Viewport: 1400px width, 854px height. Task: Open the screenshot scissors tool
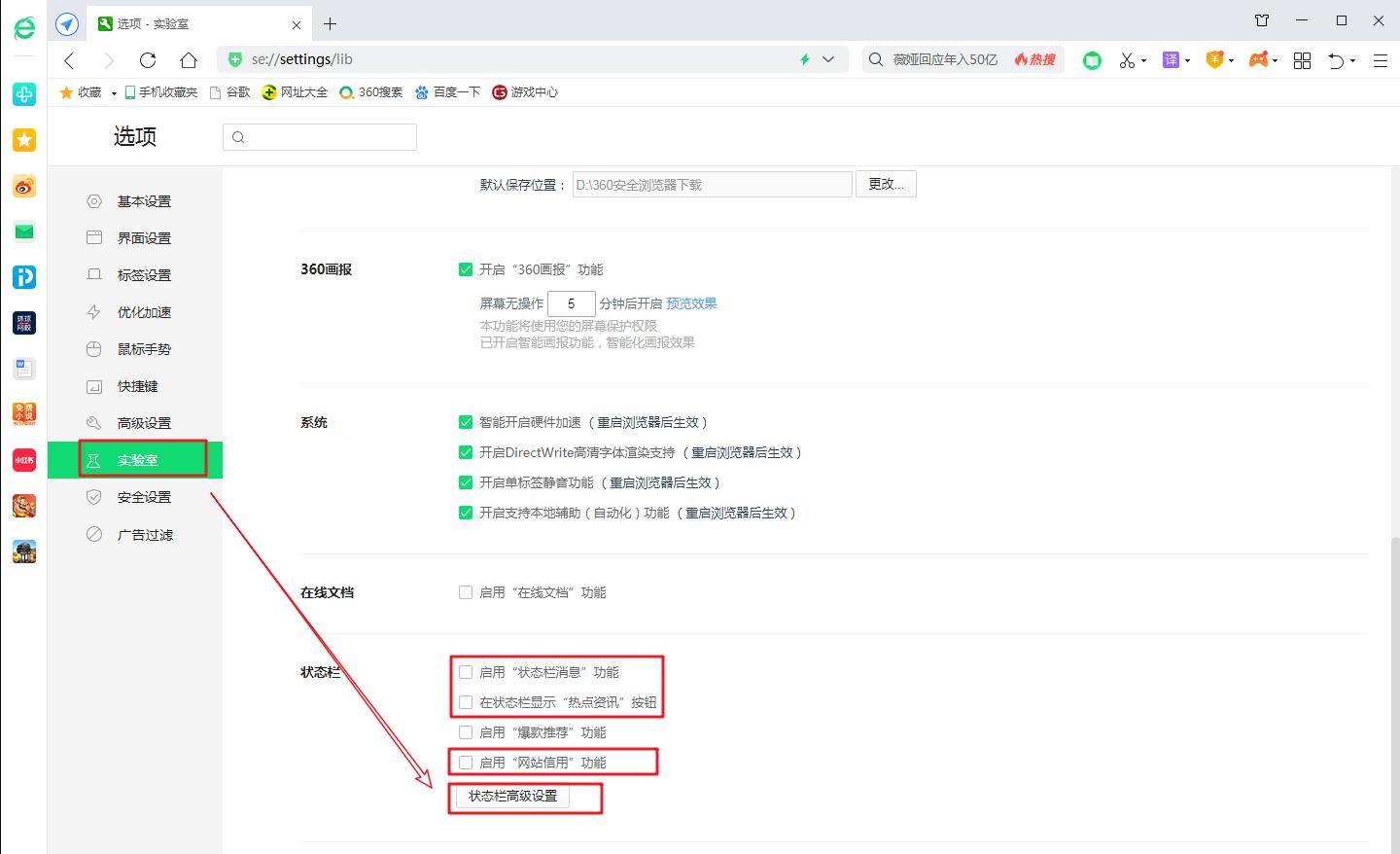pyautogui.click(x=1127, y=59)
